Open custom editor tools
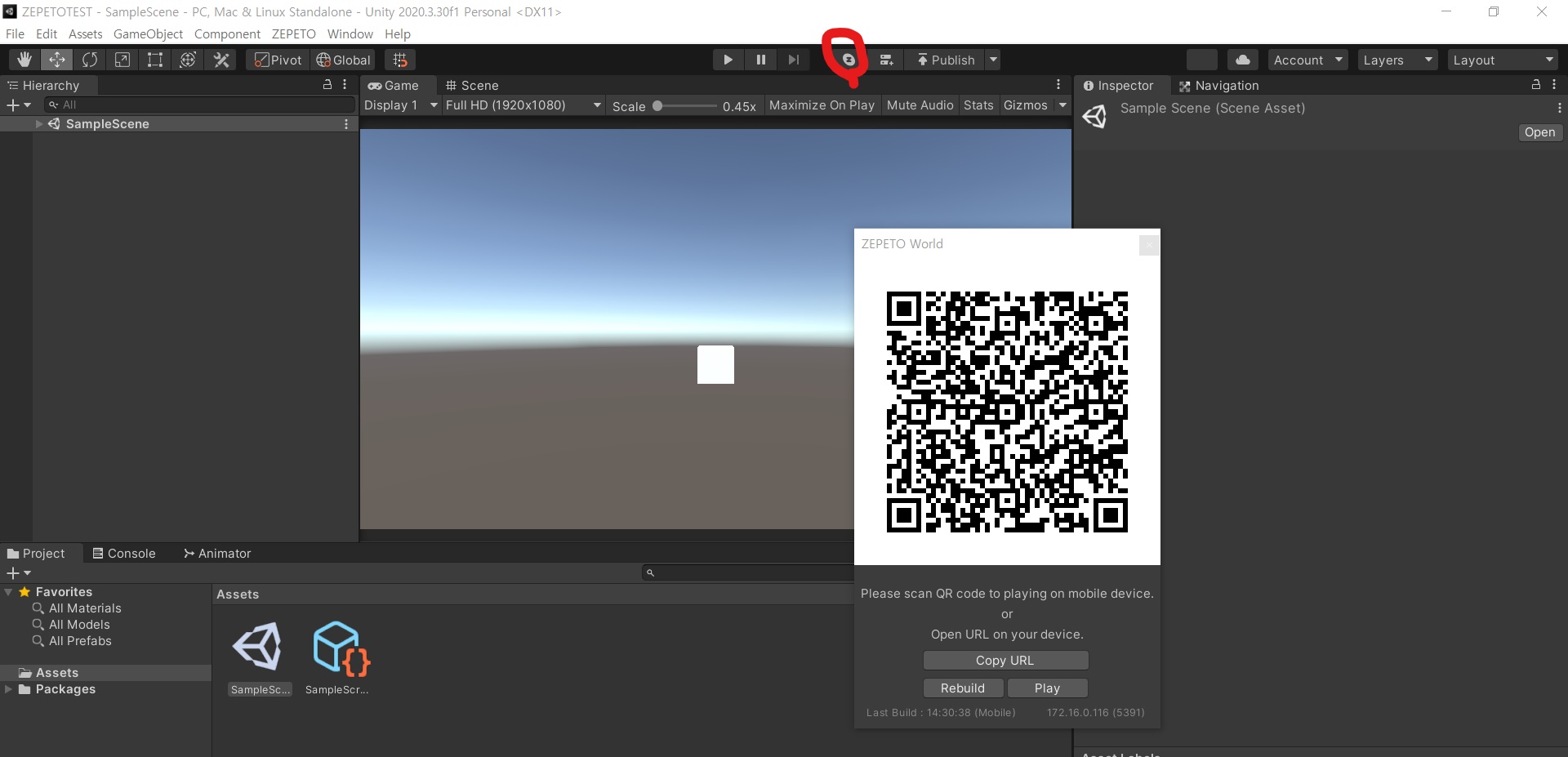1568x757 pixels. point(221,60)
